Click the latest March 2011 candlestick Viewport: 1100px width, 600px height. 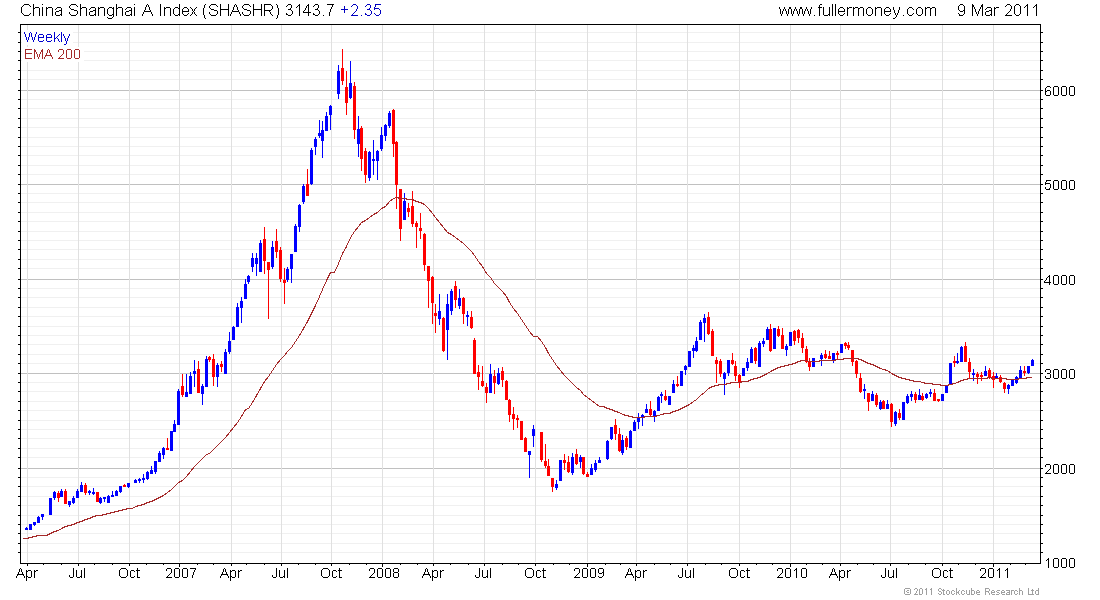tap(1032, 364)
